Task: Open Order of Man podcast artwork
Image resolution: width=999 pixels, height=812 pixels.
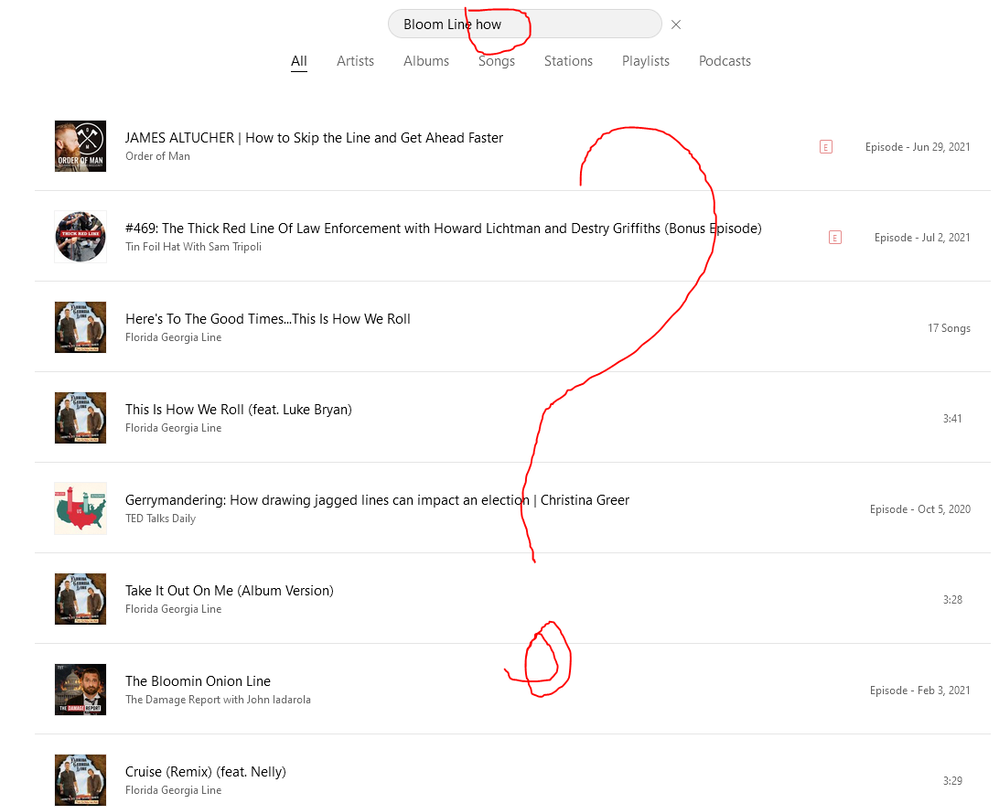Action: tap(80, 146)
